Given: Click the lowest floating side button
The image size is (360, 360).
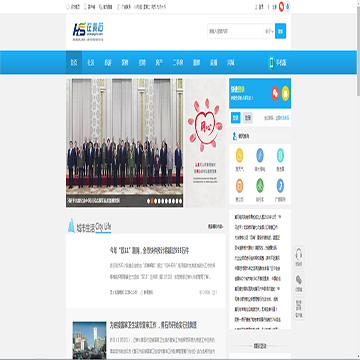Looking at the screenshot, I should click(x=299, y=308).
